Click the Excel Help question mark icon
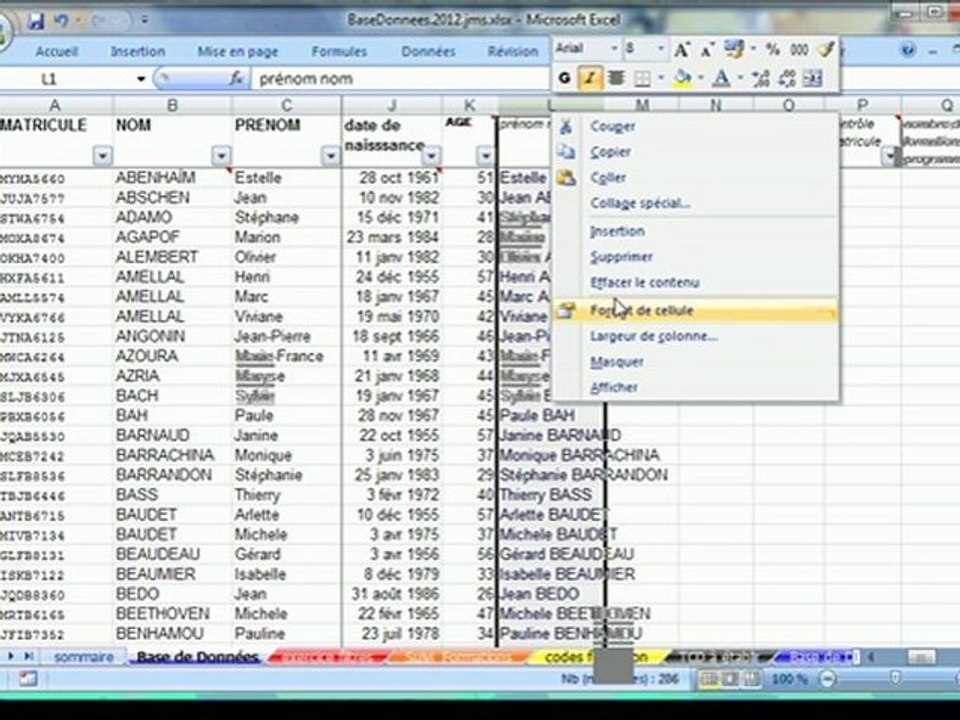 click(x=909, y=50)
